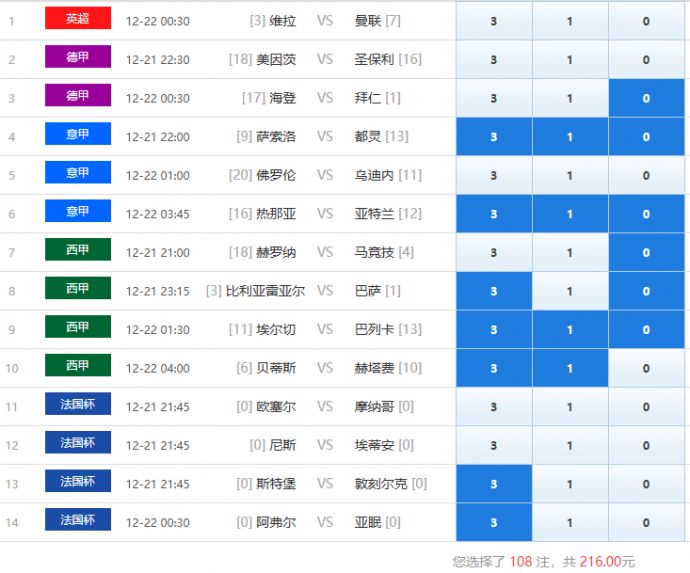Deselect draw 1 for 萨索洛 vs 都灵
Screen dimensions: 690x573
(570, 137)
